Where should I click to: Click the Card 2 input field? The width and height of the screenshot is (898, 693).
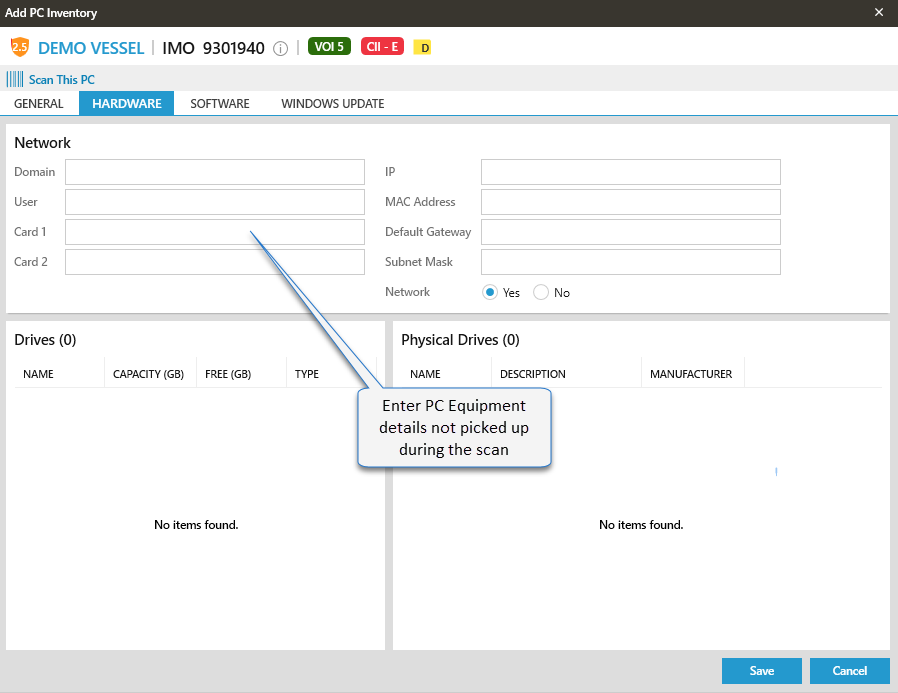coord(215,262)
